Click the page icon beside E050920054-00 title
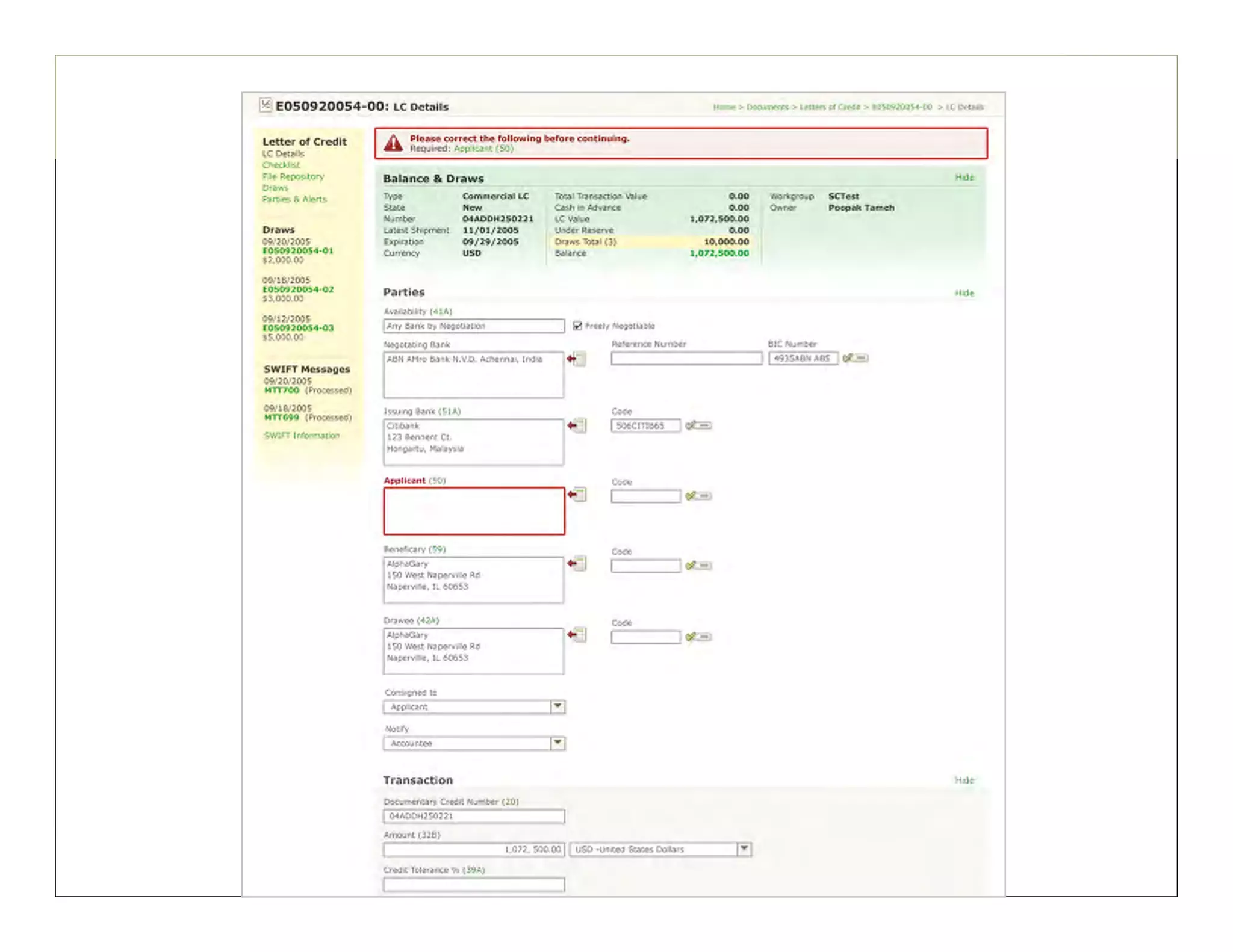 pyautogui.click(x=266, y=105)
